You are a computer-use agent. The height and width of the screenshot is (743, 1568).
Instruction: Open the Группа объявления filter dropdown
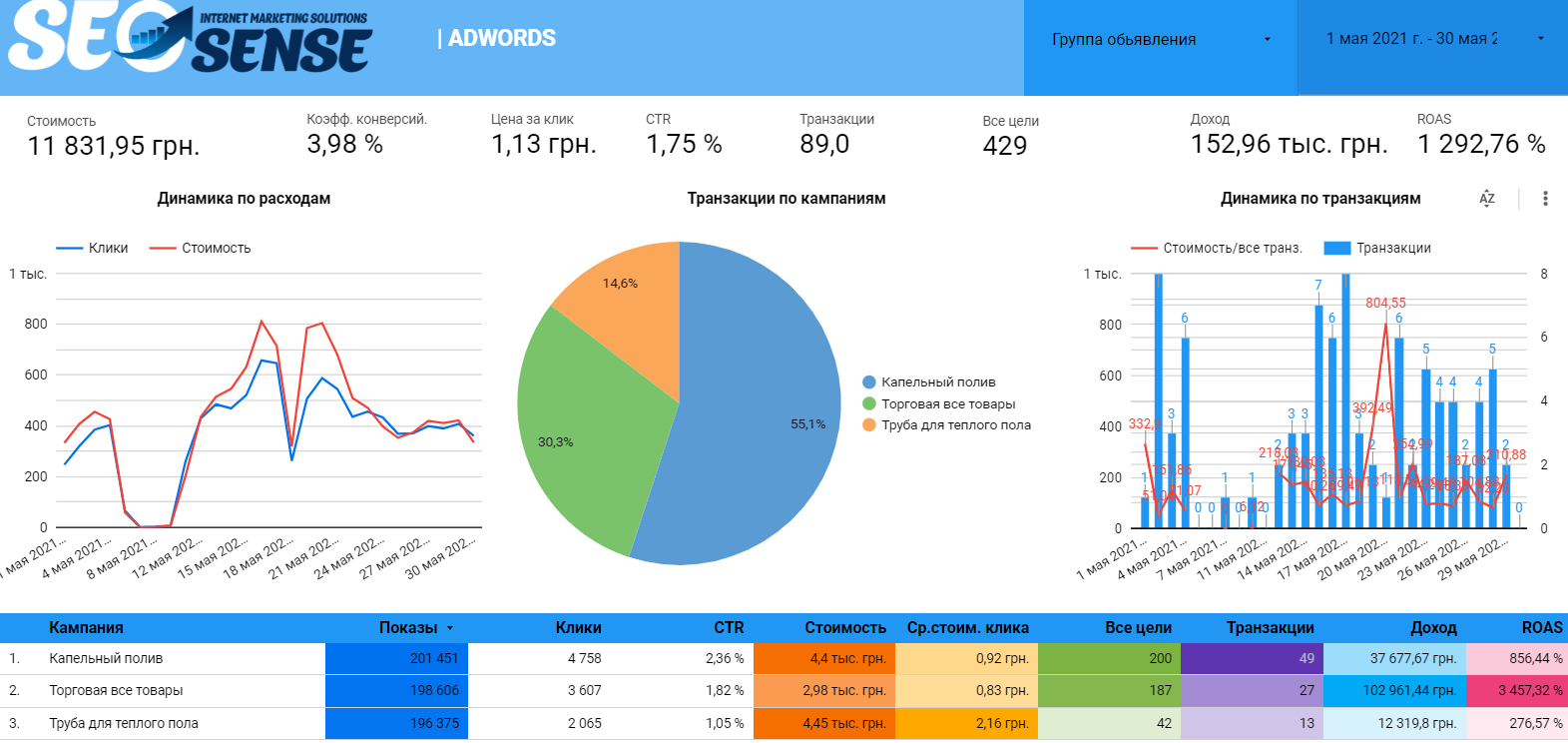point(1161,39)
